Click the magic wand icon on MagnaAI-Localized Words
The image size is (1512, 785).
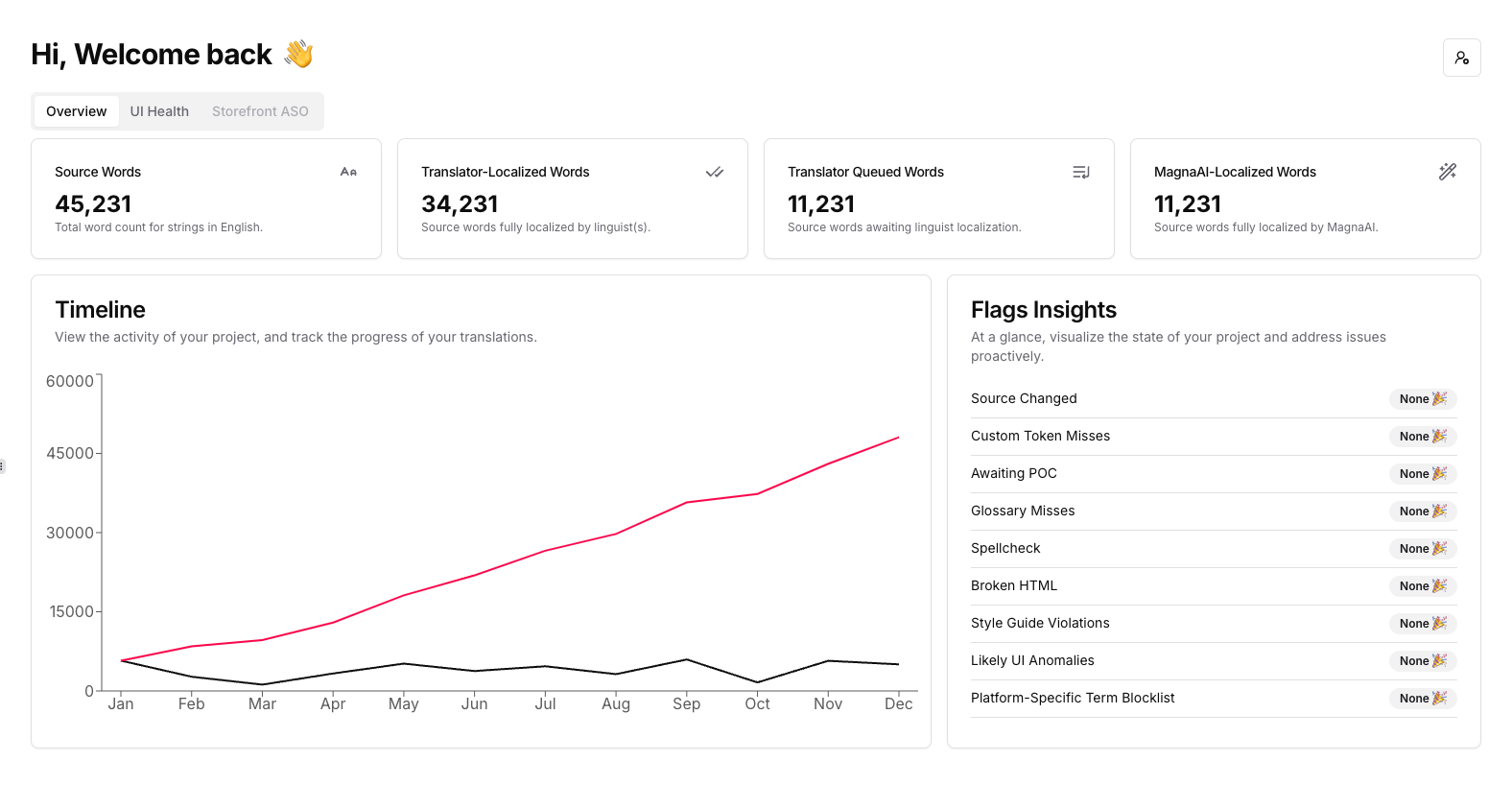tap(1448, 172)
